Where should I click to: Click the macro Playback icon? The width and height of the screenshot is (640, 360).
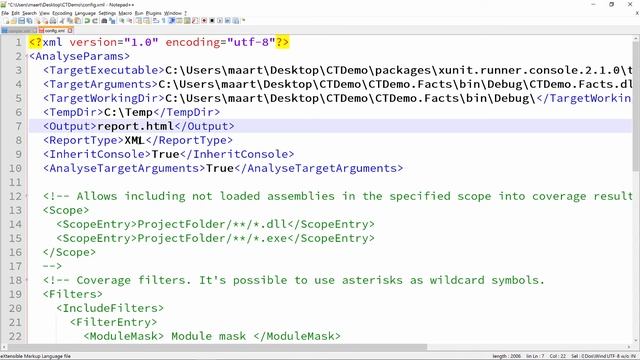pyautogui.click(x=220, y=20)
